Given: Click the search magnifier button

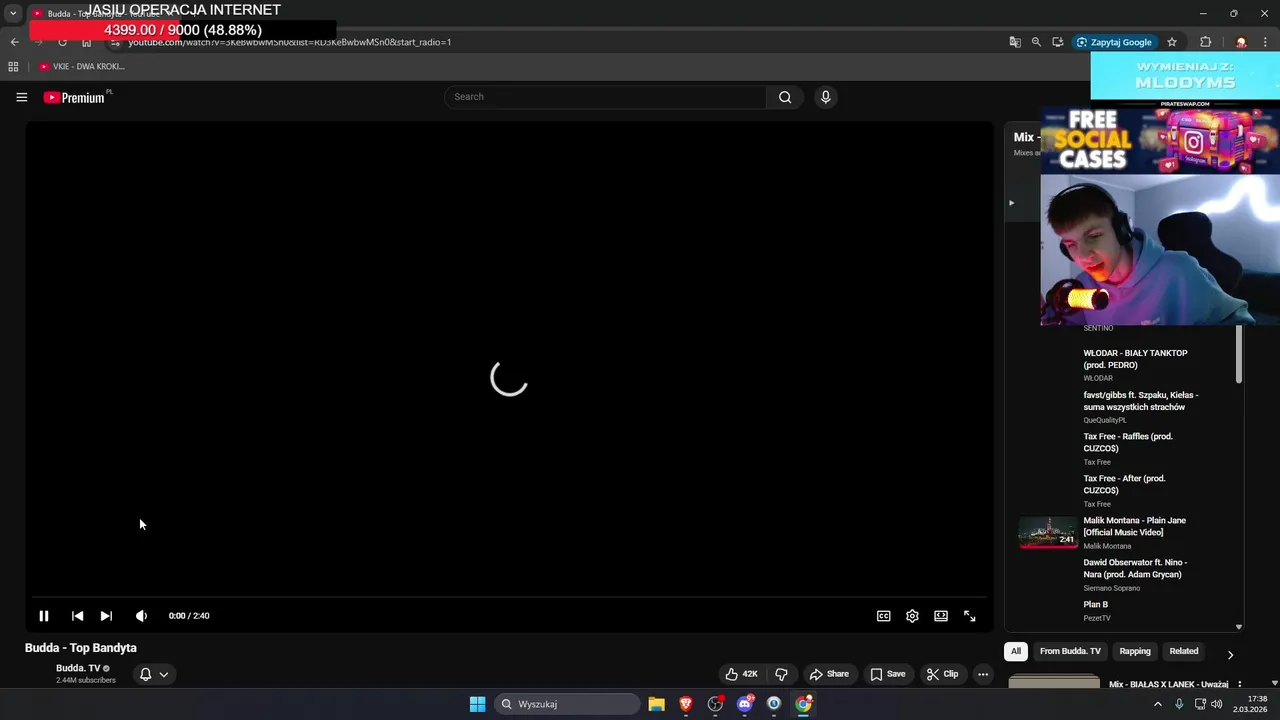Looking at the screenshot, I should tap(785, 97).
